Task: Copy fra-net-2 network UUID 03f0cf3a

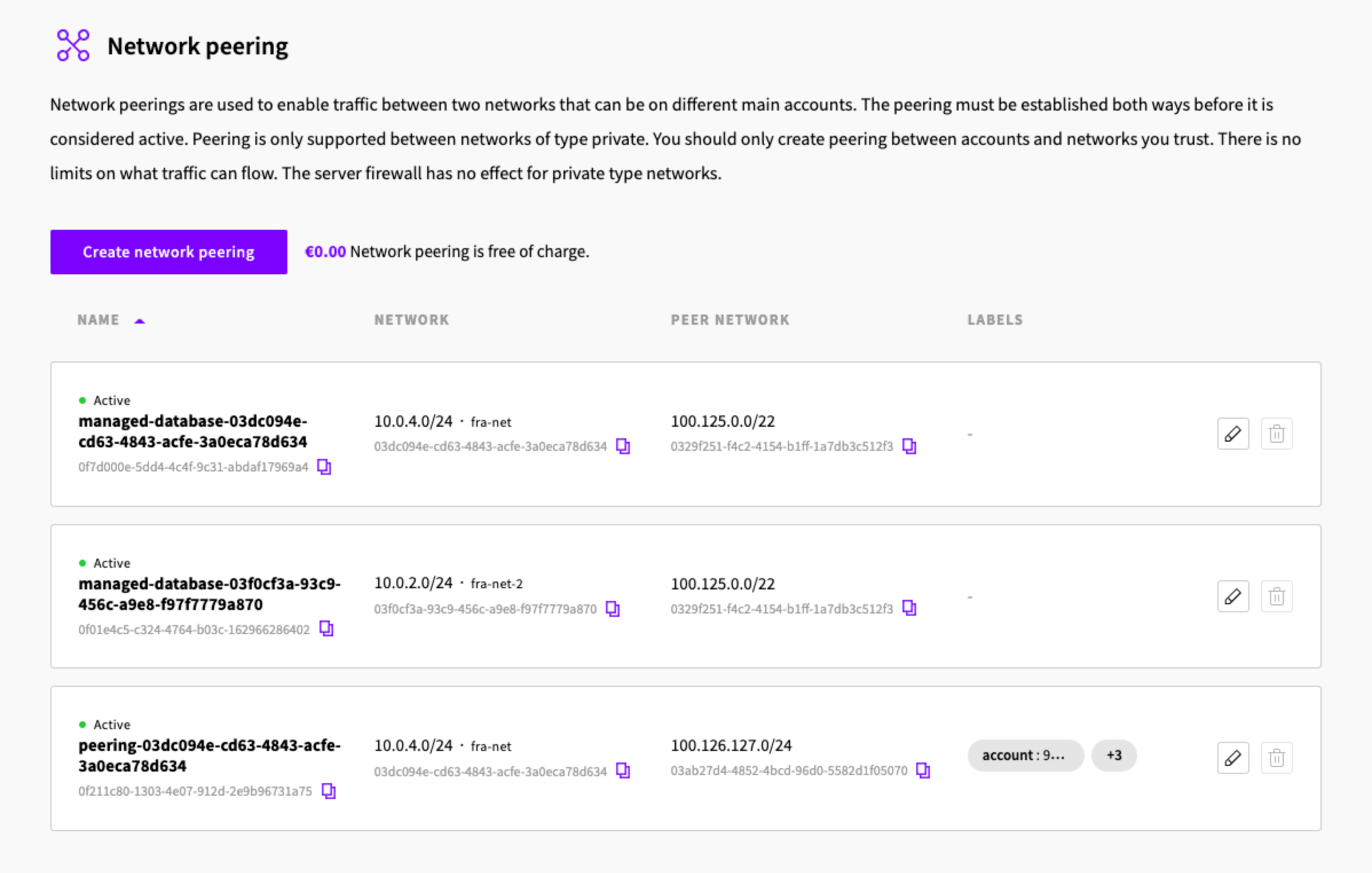Action: pyautogui.click(x=613, y=608)
